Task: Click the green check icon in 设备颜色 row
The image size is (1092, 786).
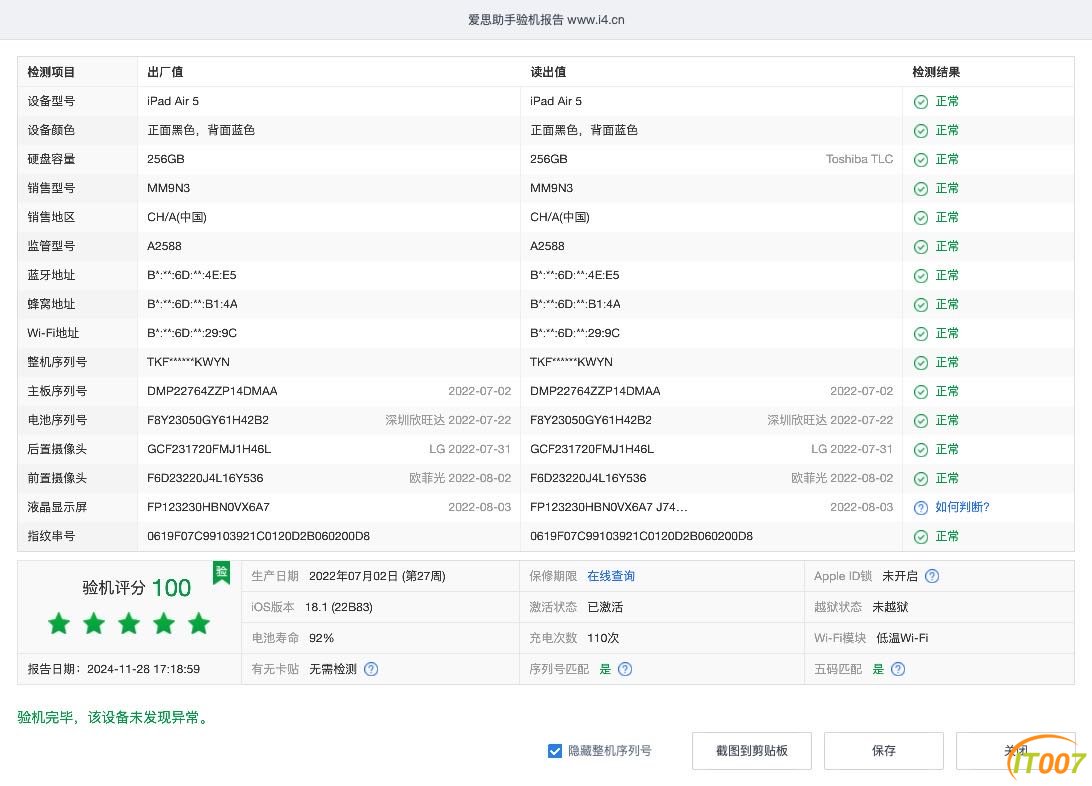Action: tap(921, 131)
